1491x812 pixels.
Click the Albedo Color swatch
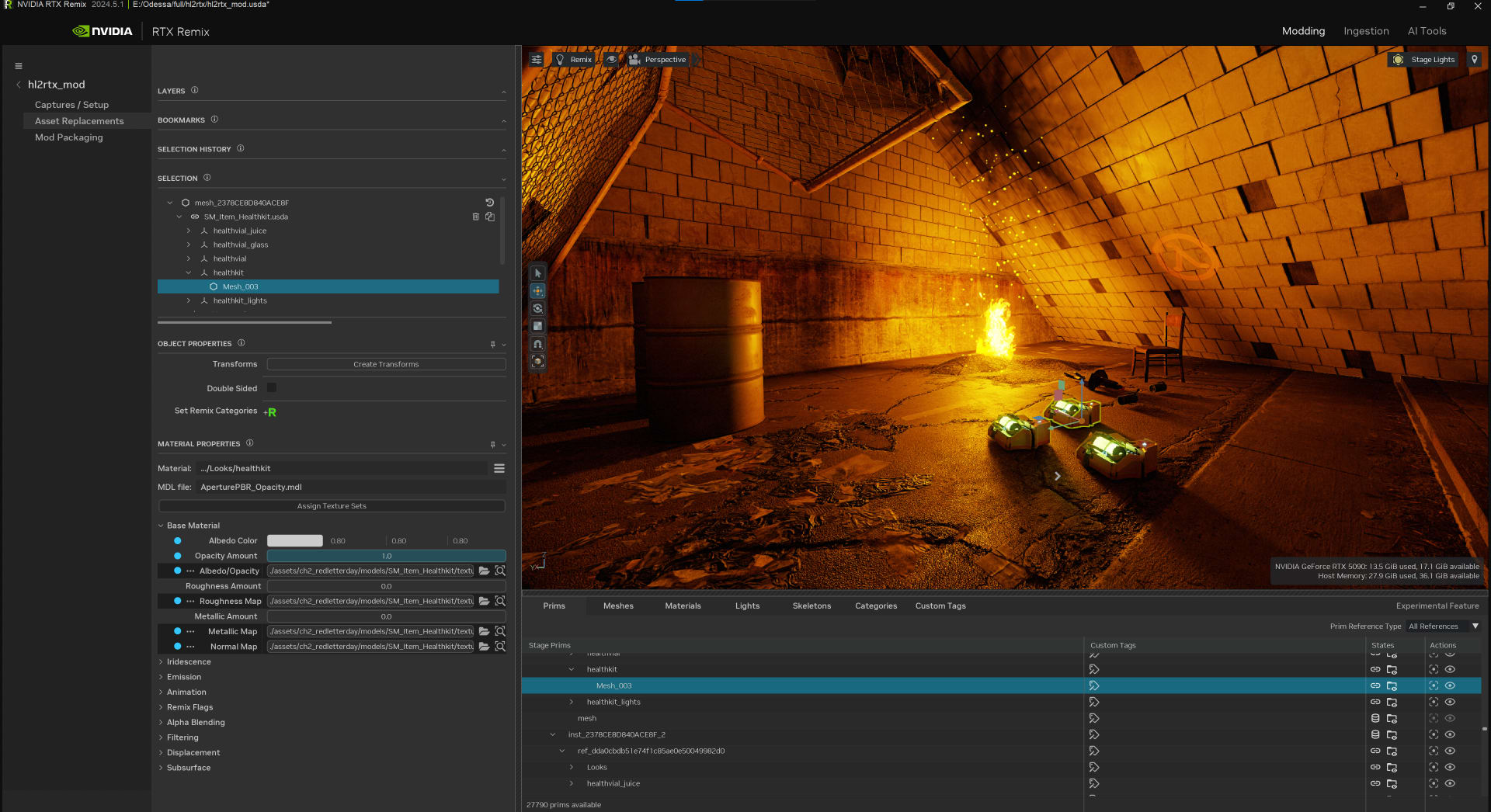click(295, 541)
